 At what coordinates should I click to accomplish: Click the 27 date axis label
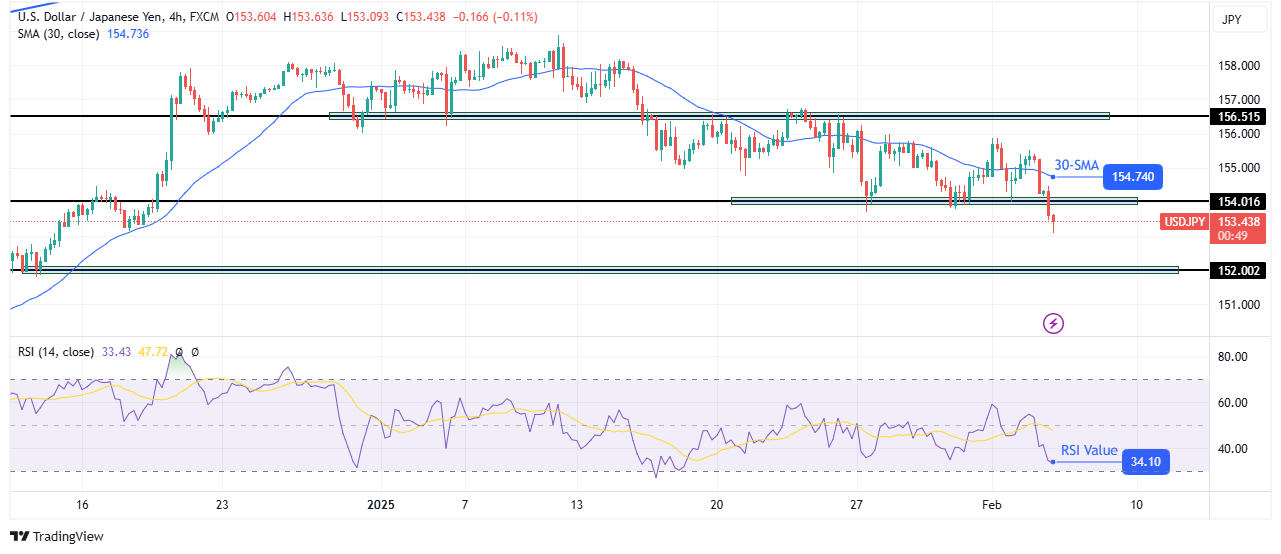[x=857, y=504]
